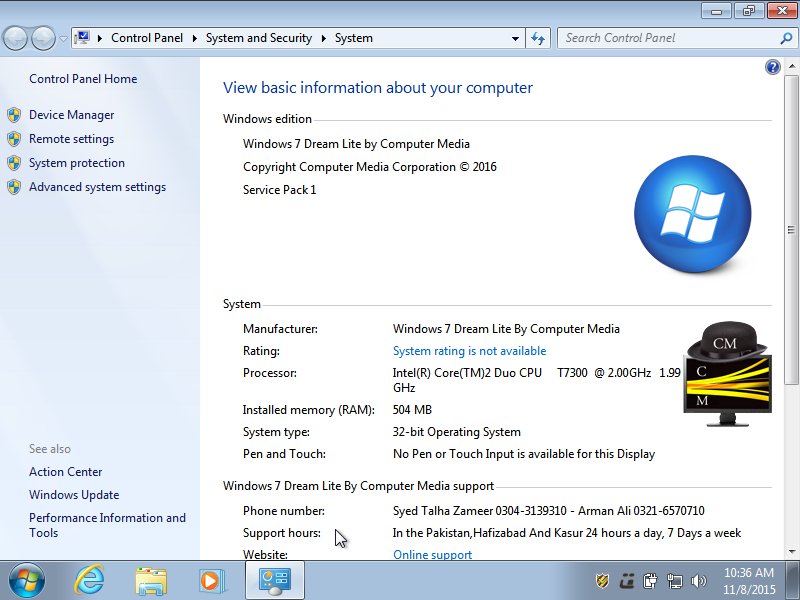Open the recent pages dropdown arrow

[63, 39]
